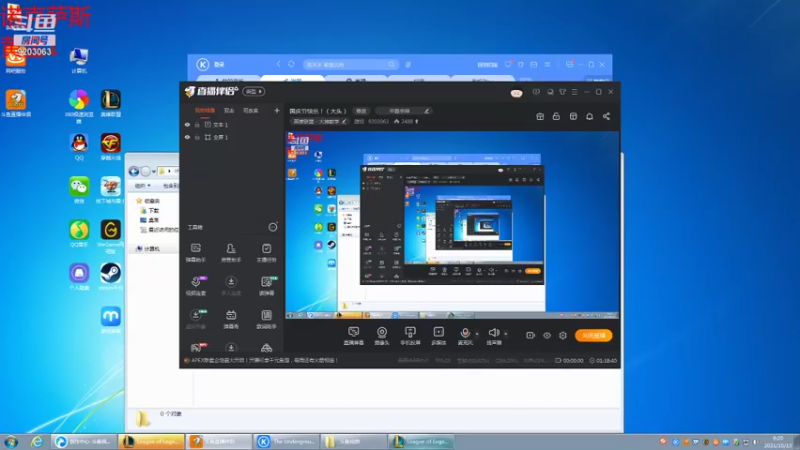Switch to the third scene tab
This screenshot has width=800, height=450.
click(x=251, y=111)
